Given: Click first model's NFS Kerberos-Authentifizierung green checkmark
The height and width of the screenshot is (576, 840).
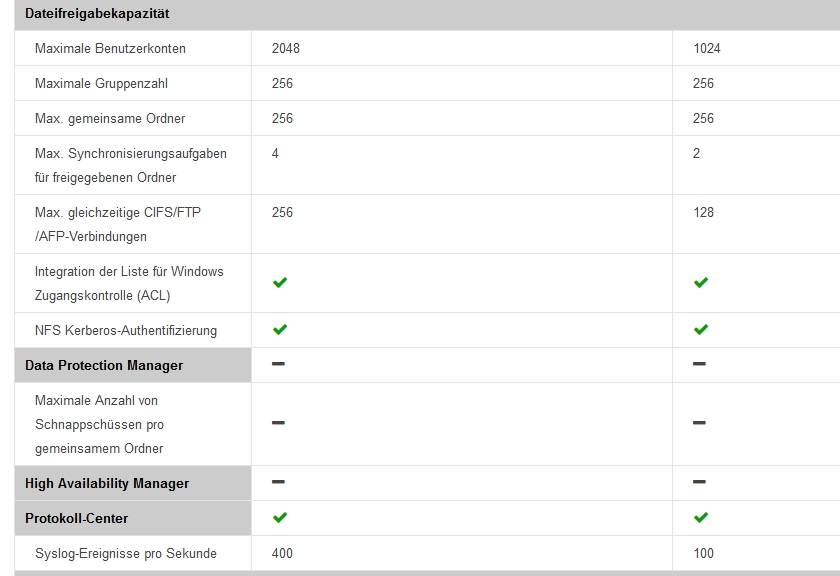Looking at the screenshot, I should 280,330.
